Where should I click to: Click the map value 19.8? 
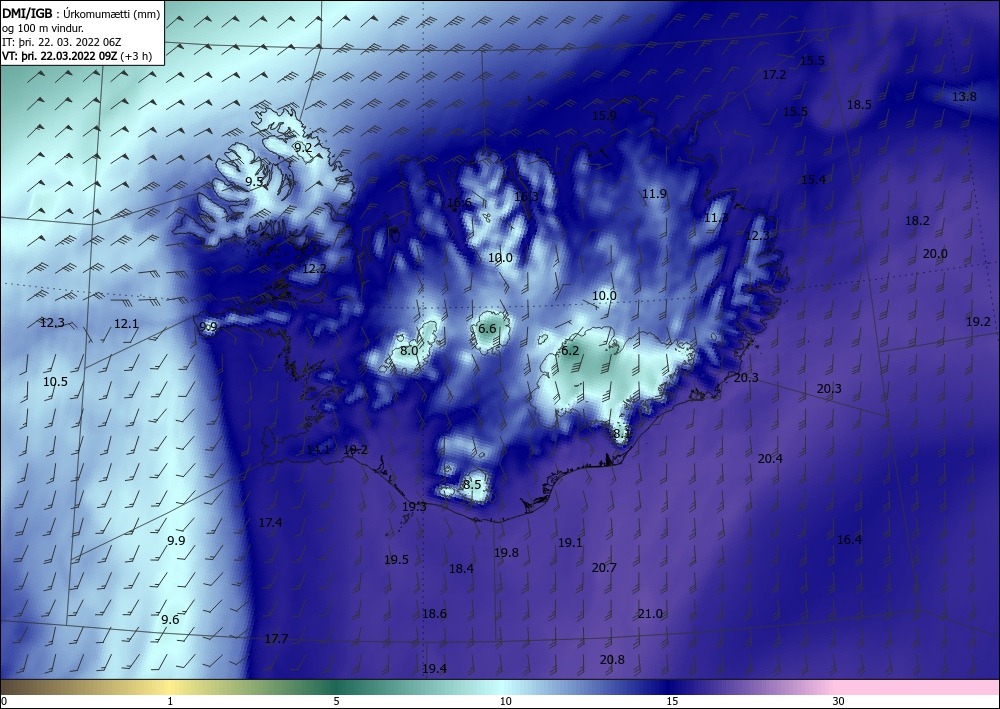(x=506, y=553)
